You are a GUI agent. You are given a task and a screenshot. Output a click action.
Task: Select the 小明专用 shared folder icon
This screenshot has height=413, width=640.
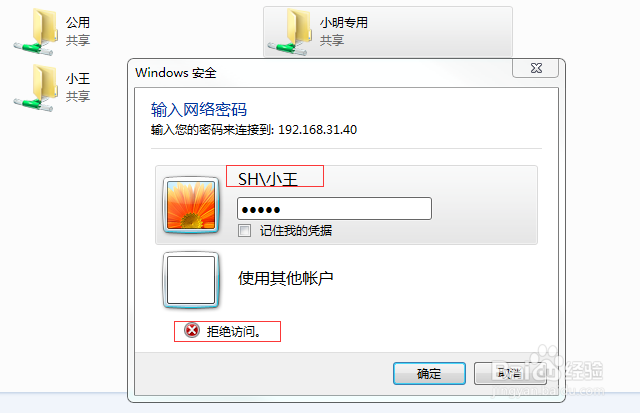point(289,31)
